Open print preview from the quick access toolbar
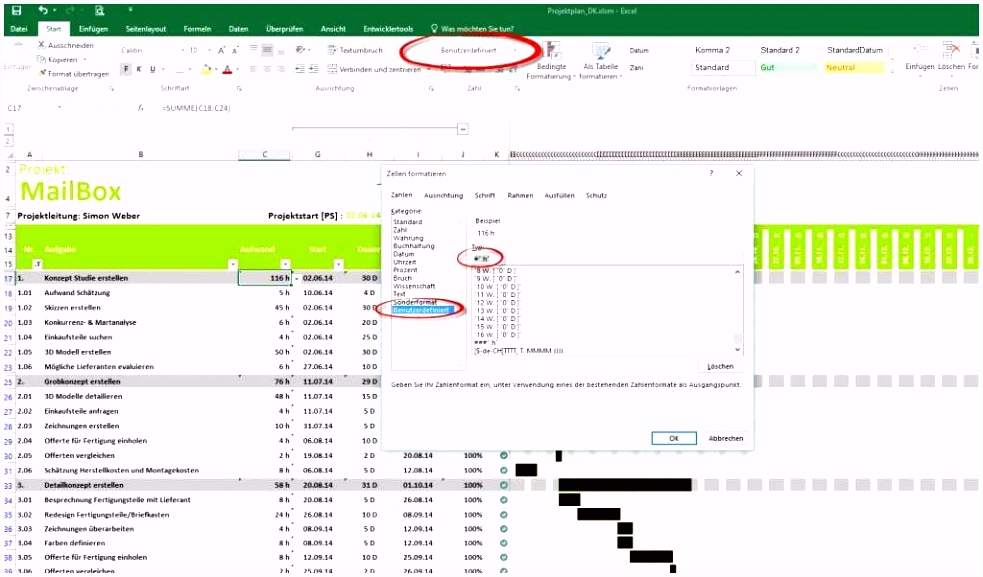The width and height of the screenshot is (983, 577). pyautogui.click(x=100, y=10)
